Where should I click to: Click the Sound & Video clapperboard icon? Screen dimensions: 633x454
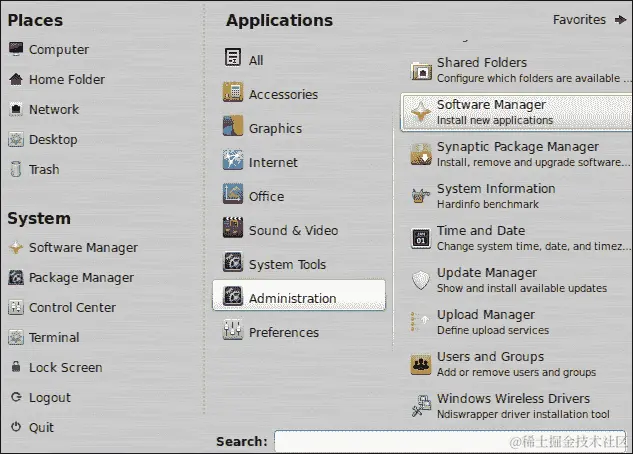click(233, 228)
